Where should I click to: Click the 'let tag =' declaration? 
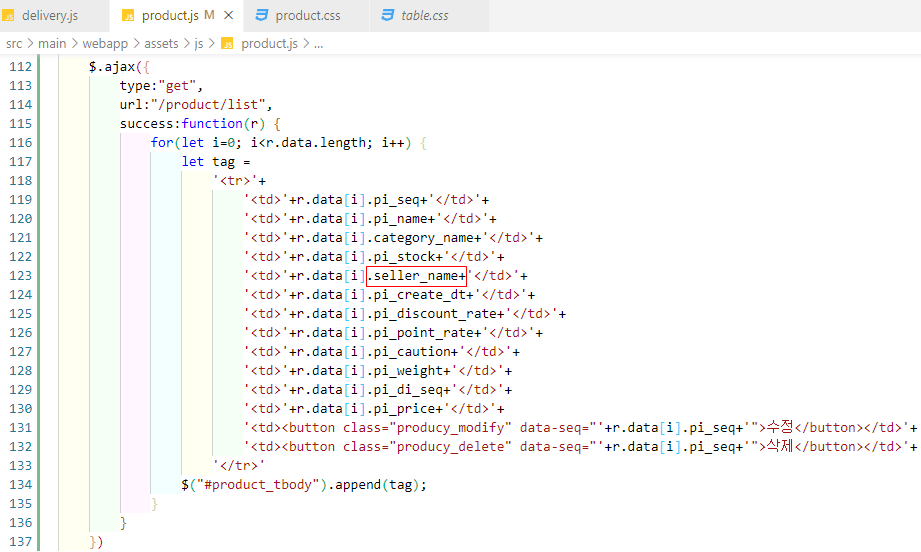pyautogui.click(x=216, y=161)
